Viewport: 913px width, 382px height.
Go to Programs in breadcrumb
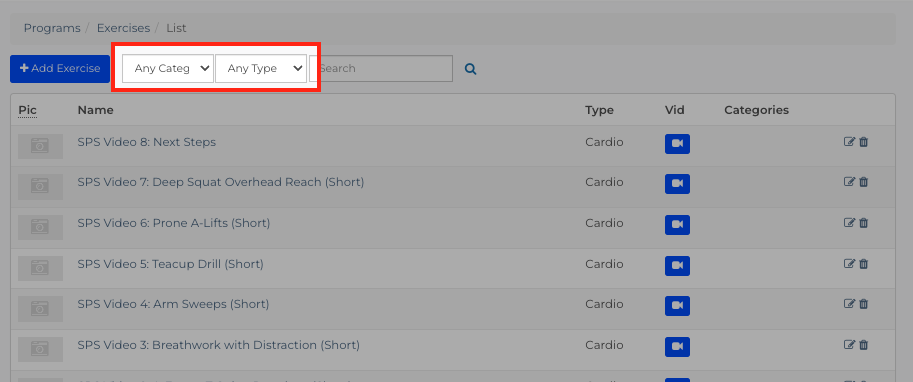[x=52, y=28]
